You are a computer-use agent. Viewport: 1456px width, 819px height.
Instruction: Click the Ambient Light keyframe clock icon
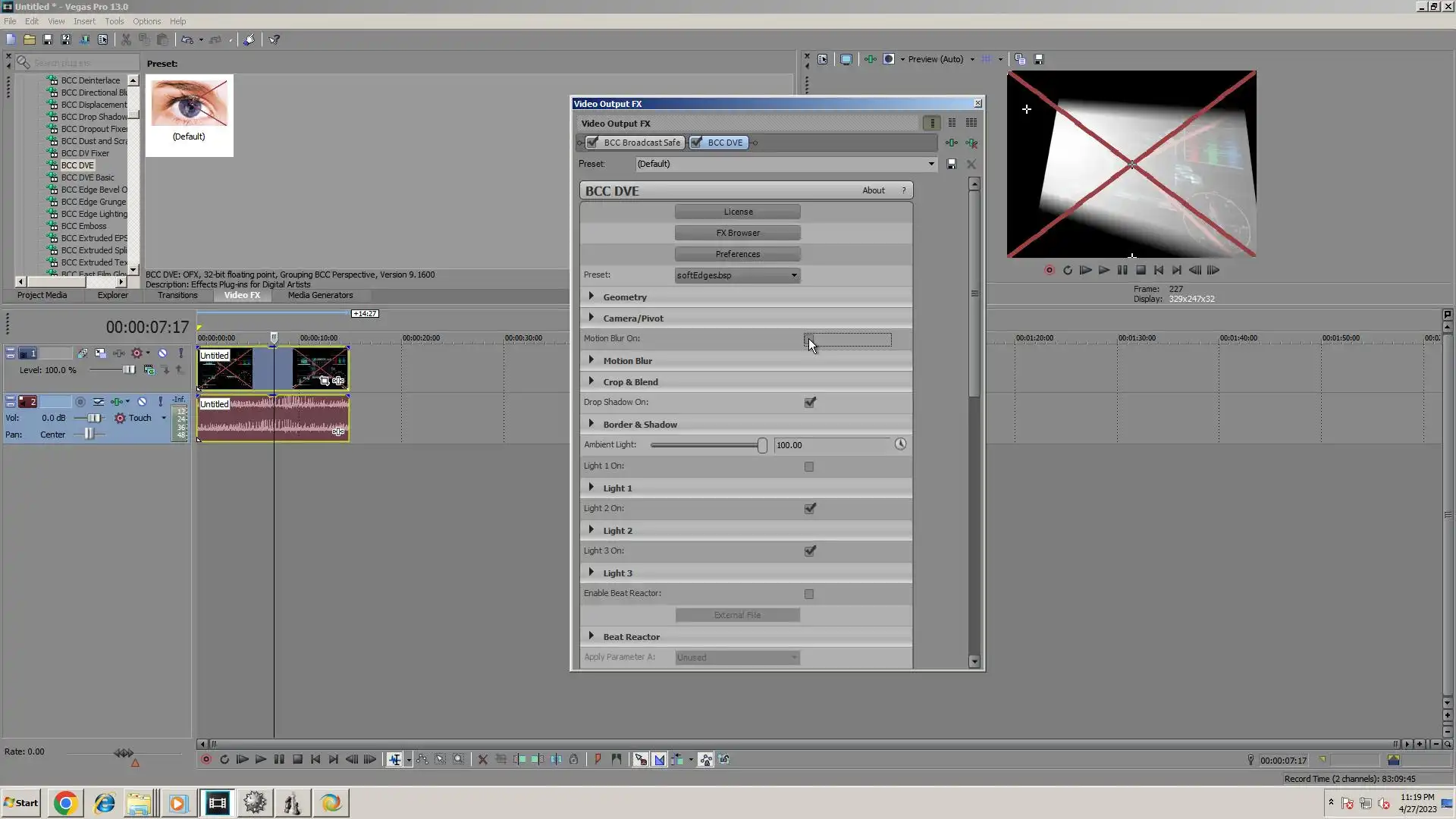(x=900, y=444)
